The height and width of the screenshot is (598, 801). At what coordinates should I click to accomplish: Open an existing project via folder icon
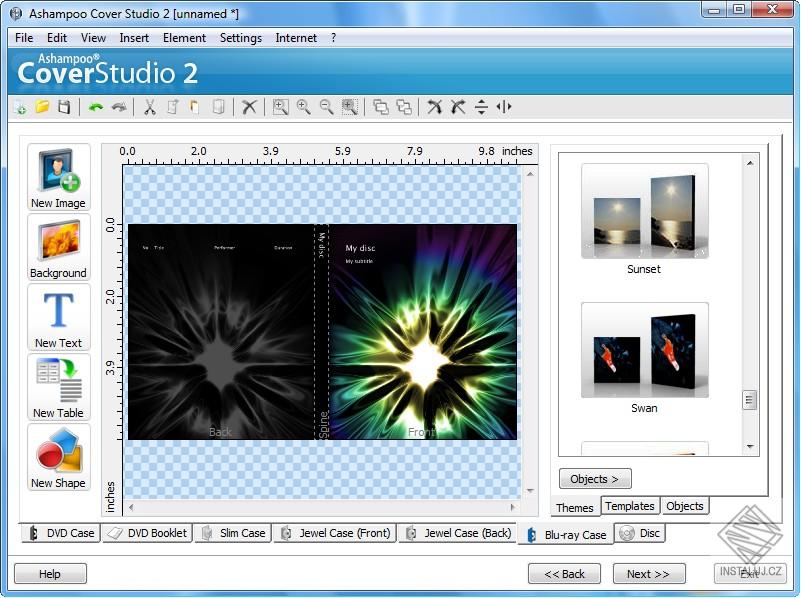click(x=40, y=107)
